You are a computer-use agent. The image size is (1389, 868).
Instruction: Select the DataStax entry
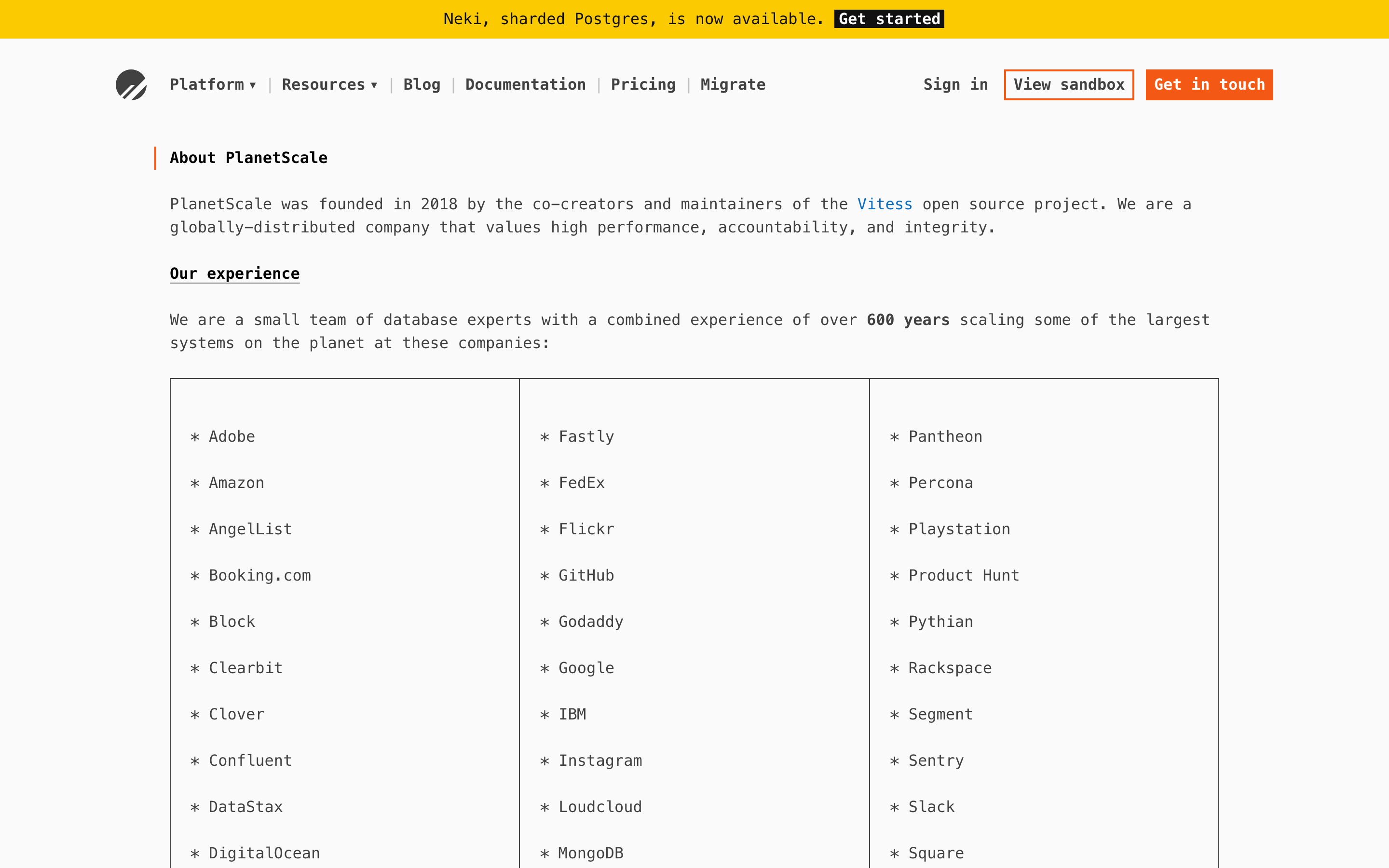point(245,807)
